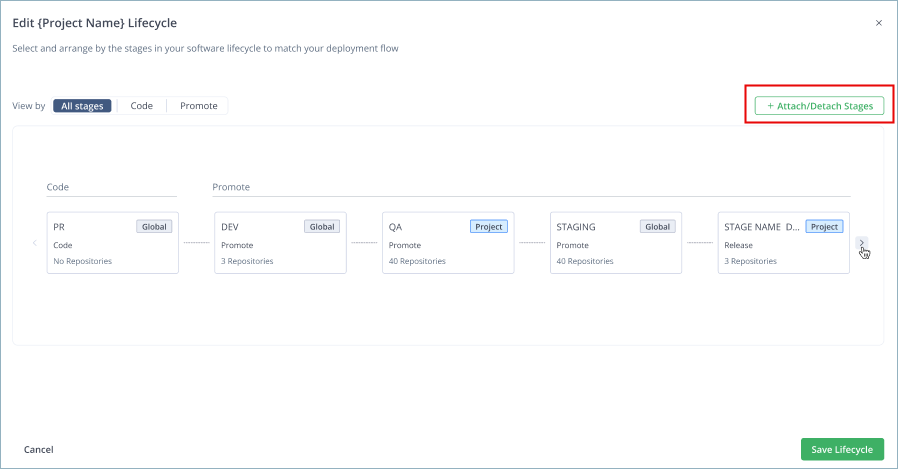This screenshot has width=898, height=469.
Task: Click the right chevron to show more stages
Action: pos(861,243)
